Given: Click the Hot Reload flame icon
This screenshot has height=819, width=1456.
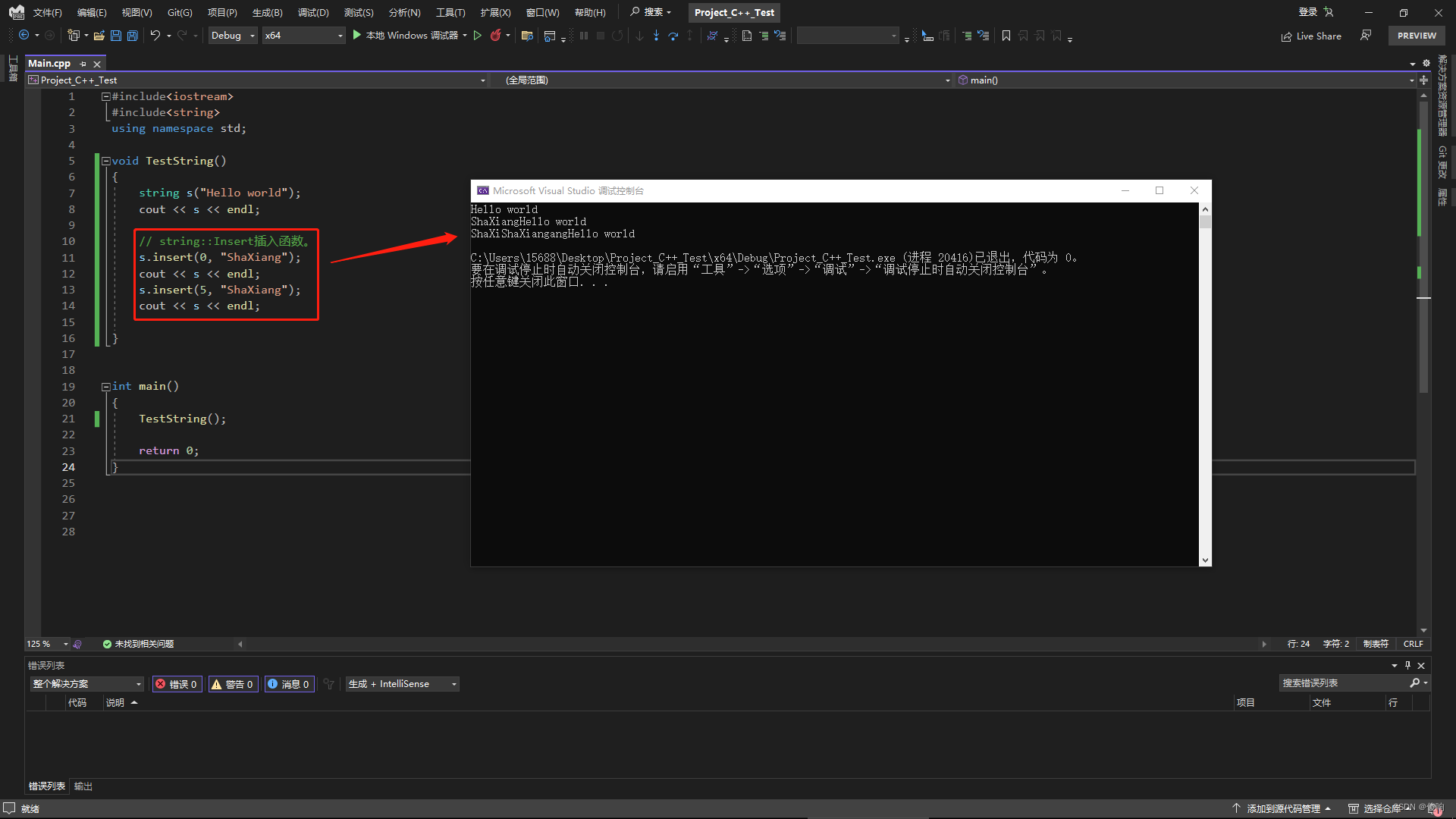Looking at the screenshot, I should (496, 36).
